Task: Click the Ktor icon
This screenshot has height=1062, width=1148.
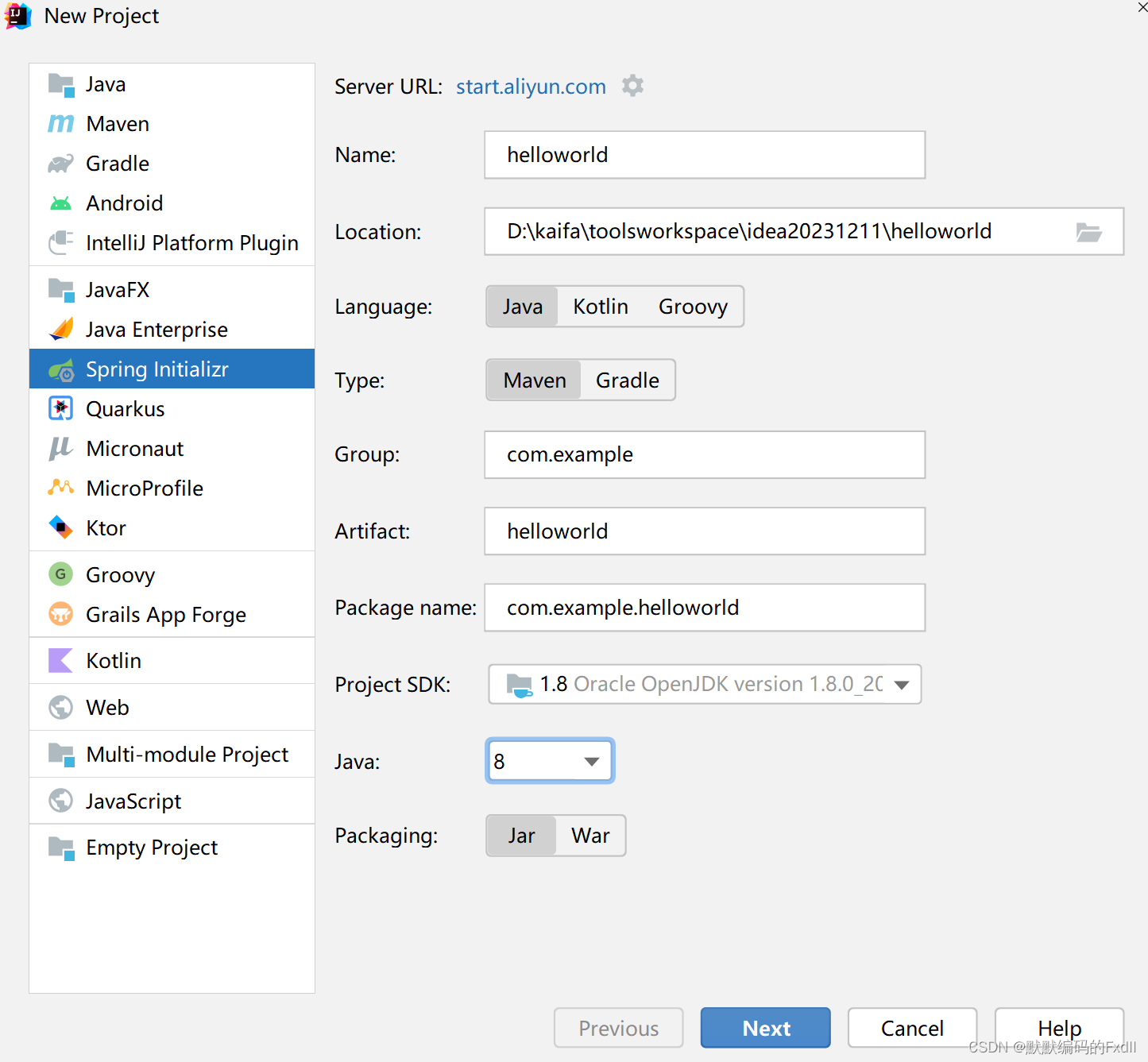Action: click(61, 527)
